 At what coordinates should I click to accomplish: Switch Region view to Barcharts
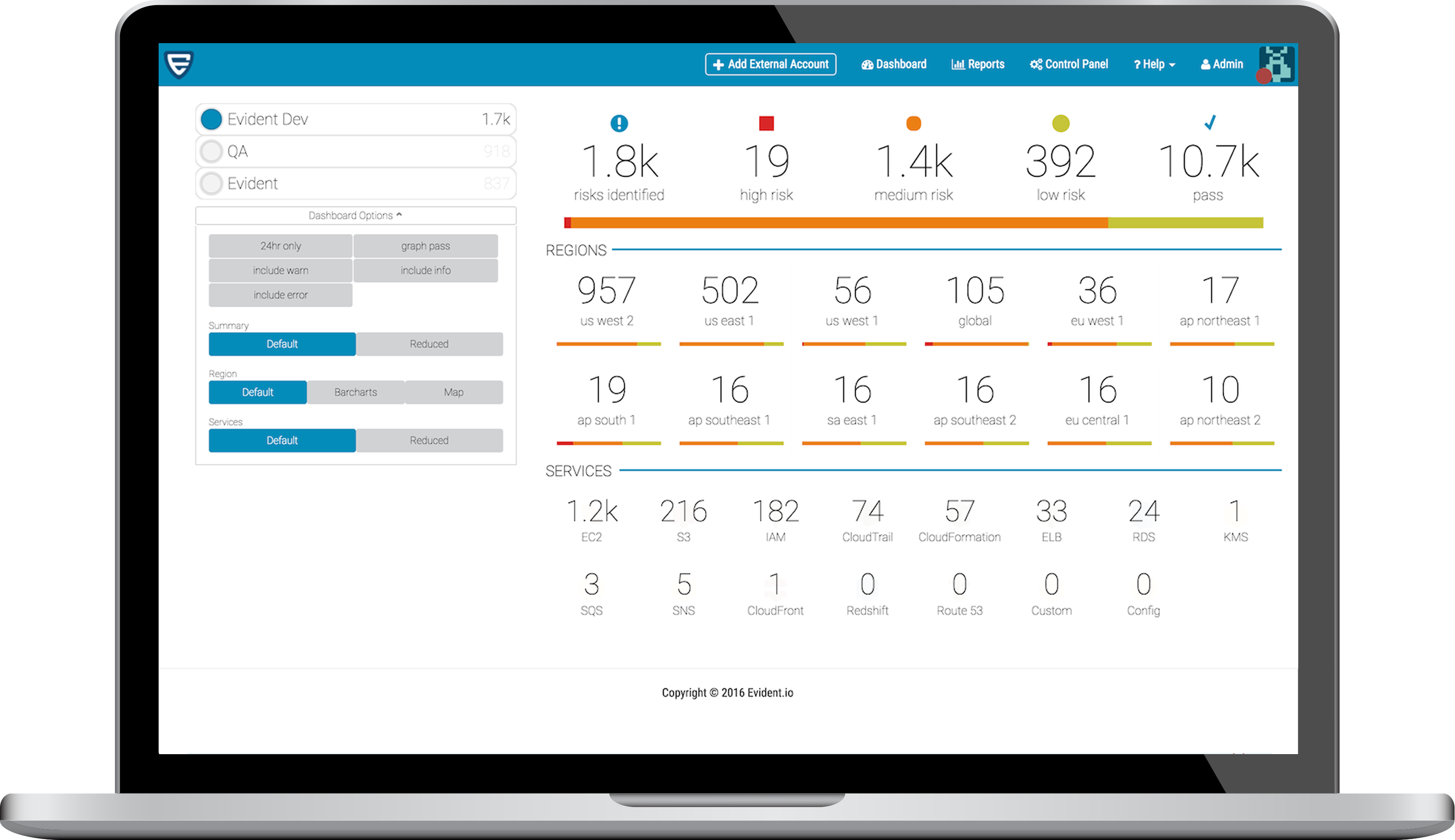click(x=355, y=392)
